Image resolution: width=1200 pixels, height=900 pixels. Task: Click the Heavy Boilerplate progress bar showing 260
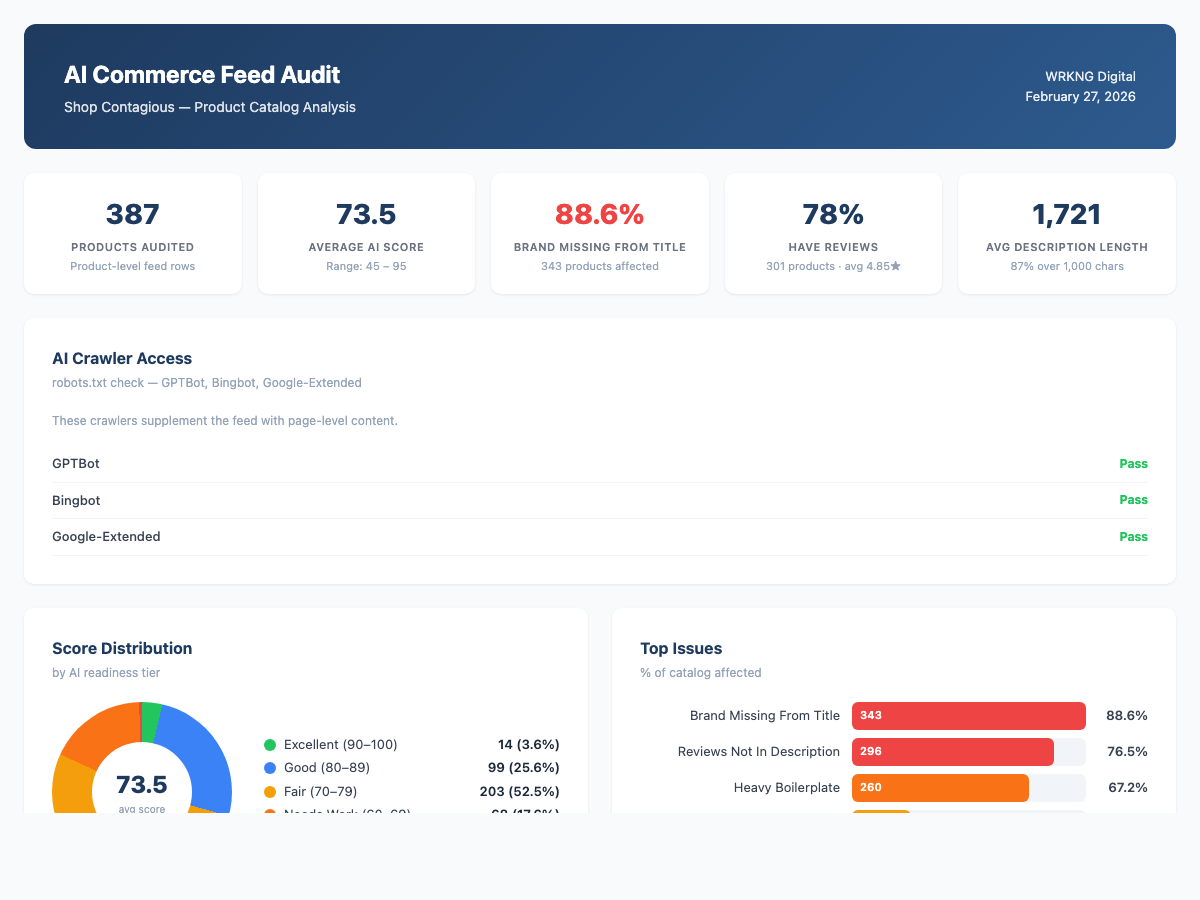pyautogui.click(x=940, y=788)
